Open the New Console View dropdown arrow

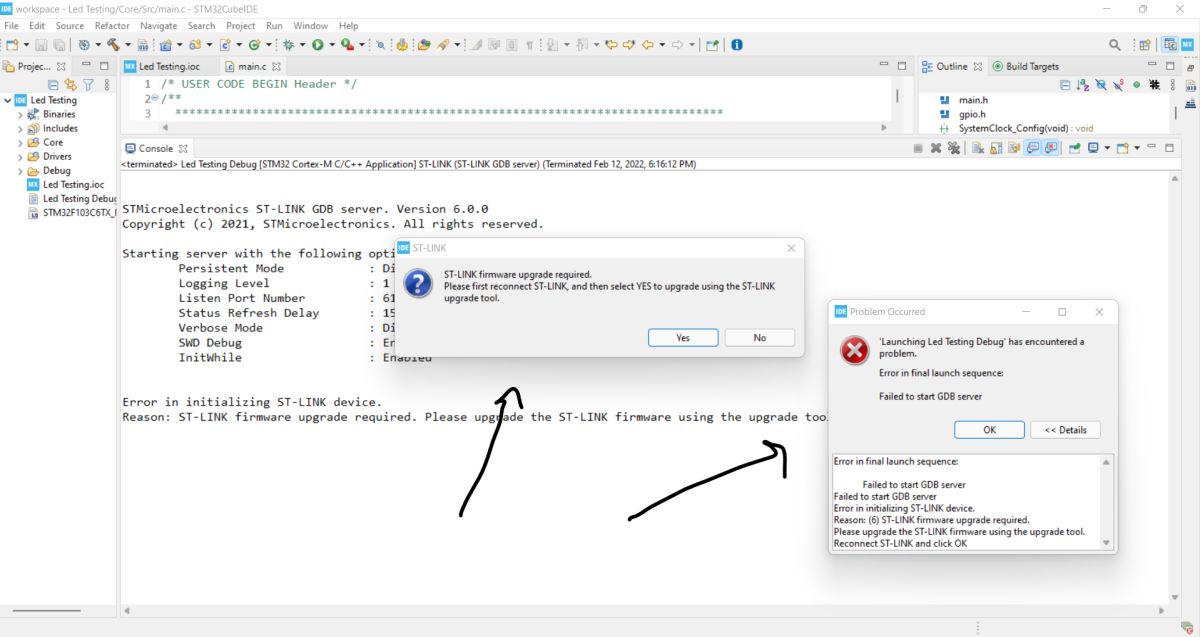[x=1137, y=148]
